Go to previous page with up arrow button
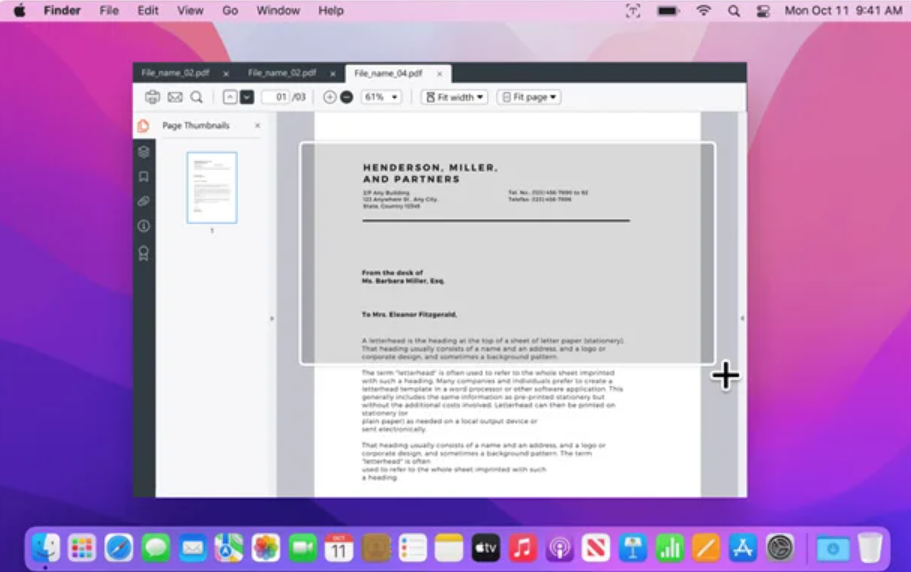 (x=230, y=97)
